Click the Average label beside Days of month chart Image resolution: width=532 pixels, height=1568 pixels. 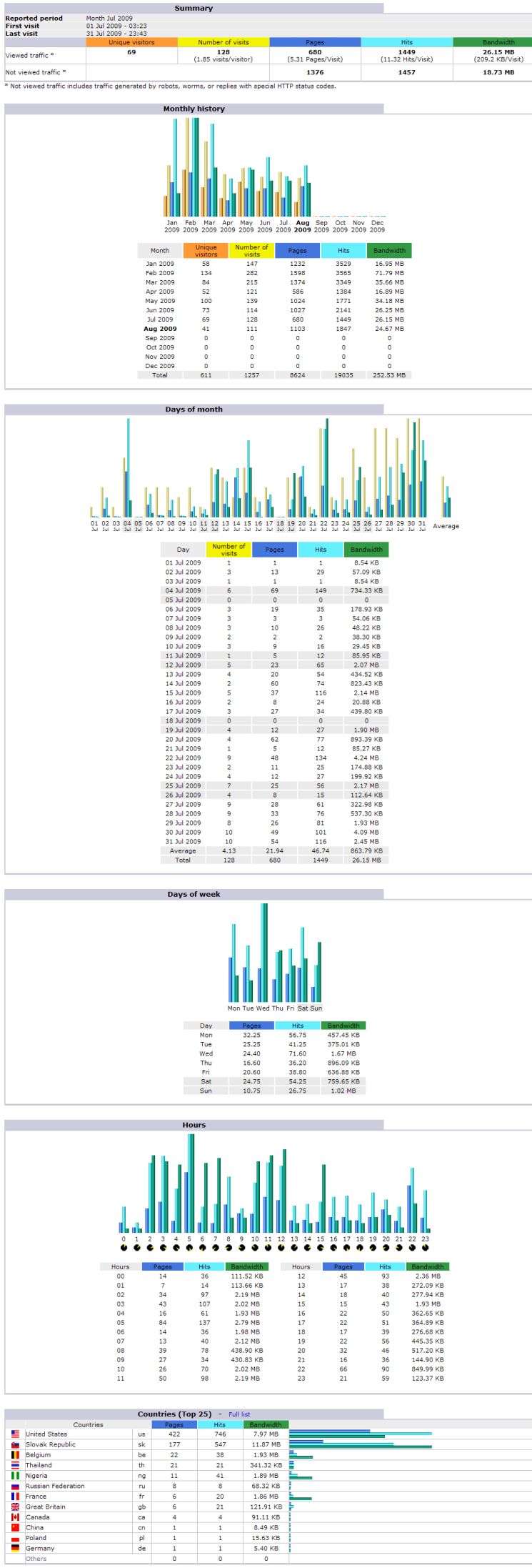[x=446, y=526]
